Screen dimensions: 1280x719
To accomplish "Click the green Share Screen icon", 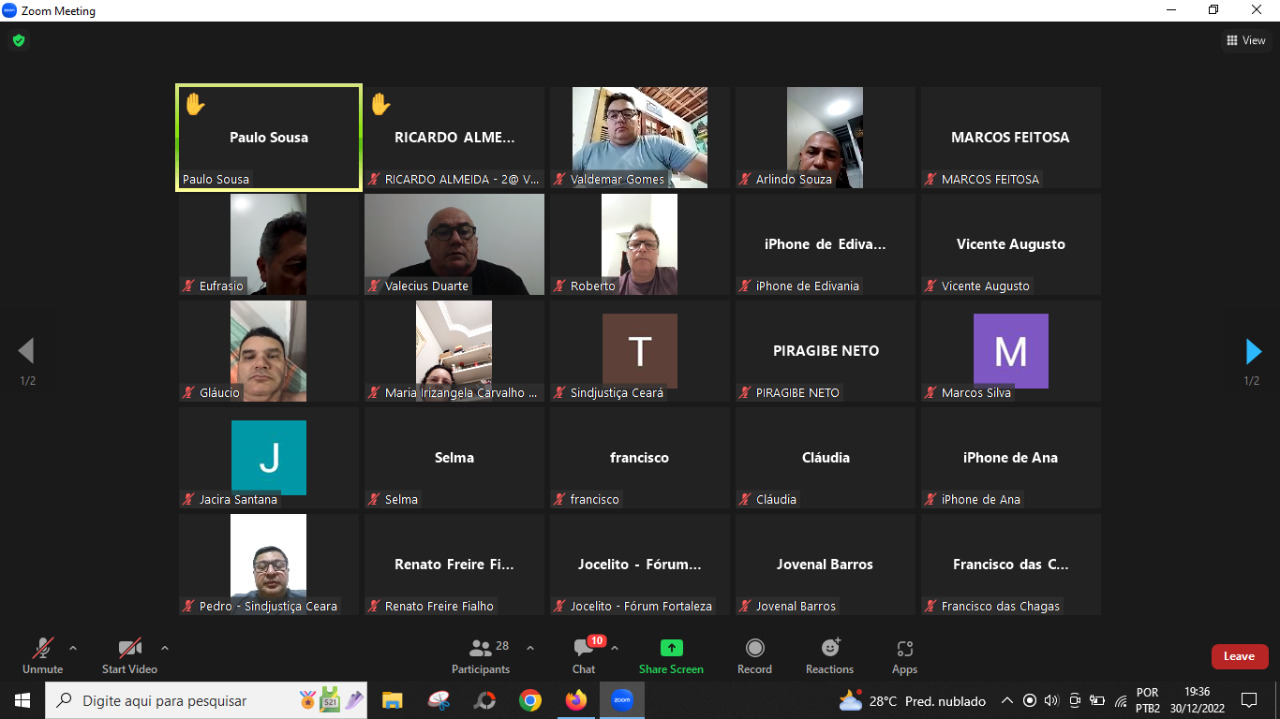I will coord(671,648).
